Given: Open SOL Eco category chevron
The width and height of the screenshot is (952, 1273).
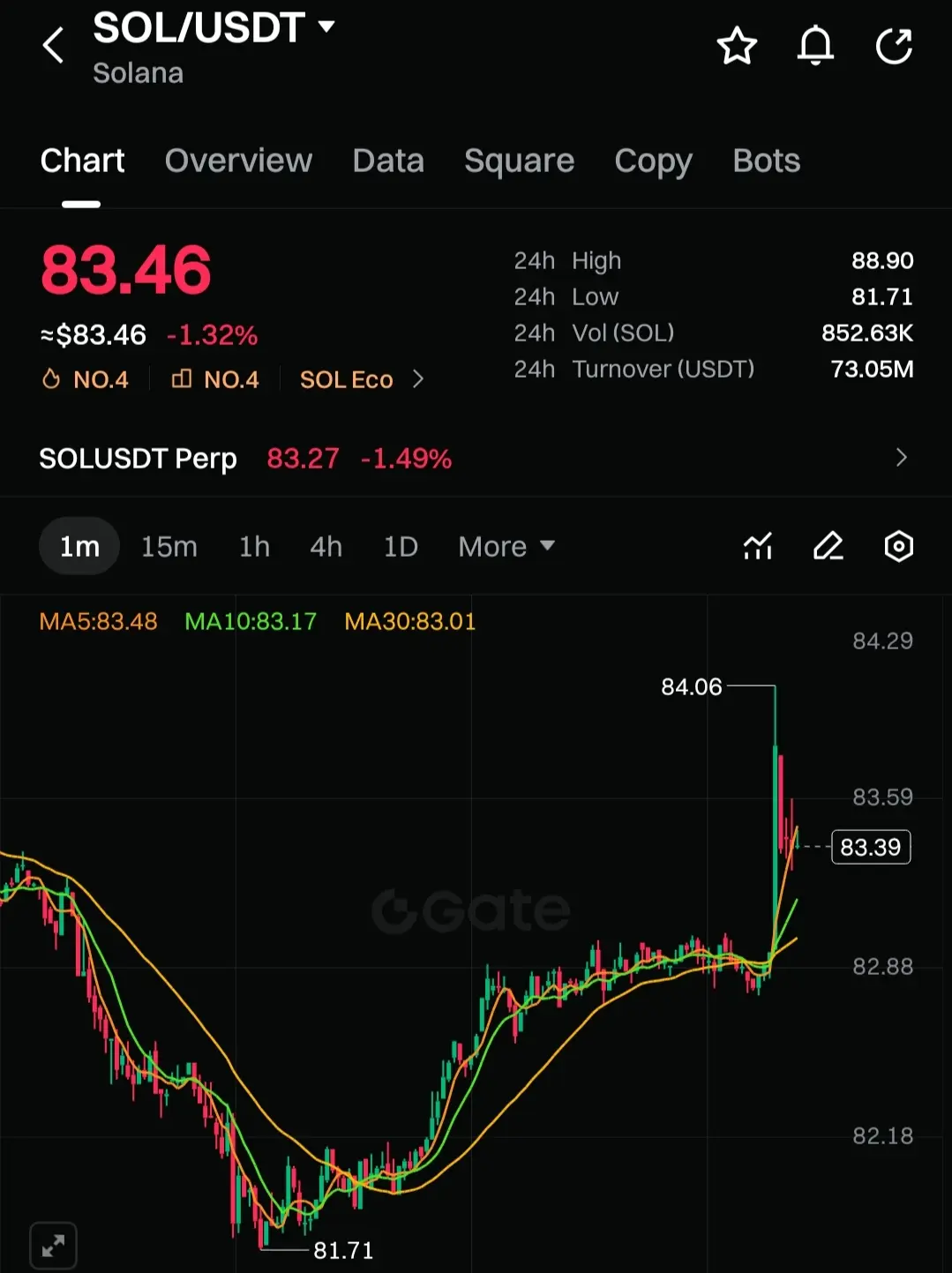Looking at the screenshot, I should (x=418, y=379).
